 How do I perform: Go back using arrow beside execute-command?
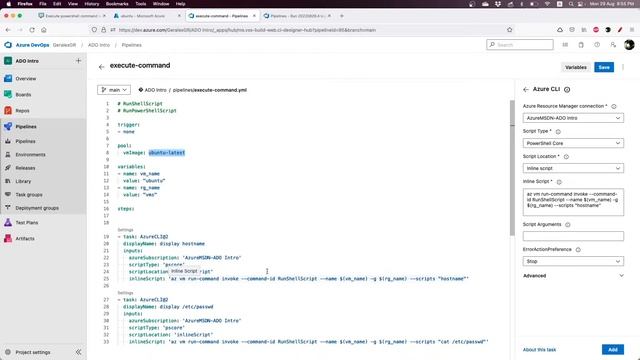[102, 67]
